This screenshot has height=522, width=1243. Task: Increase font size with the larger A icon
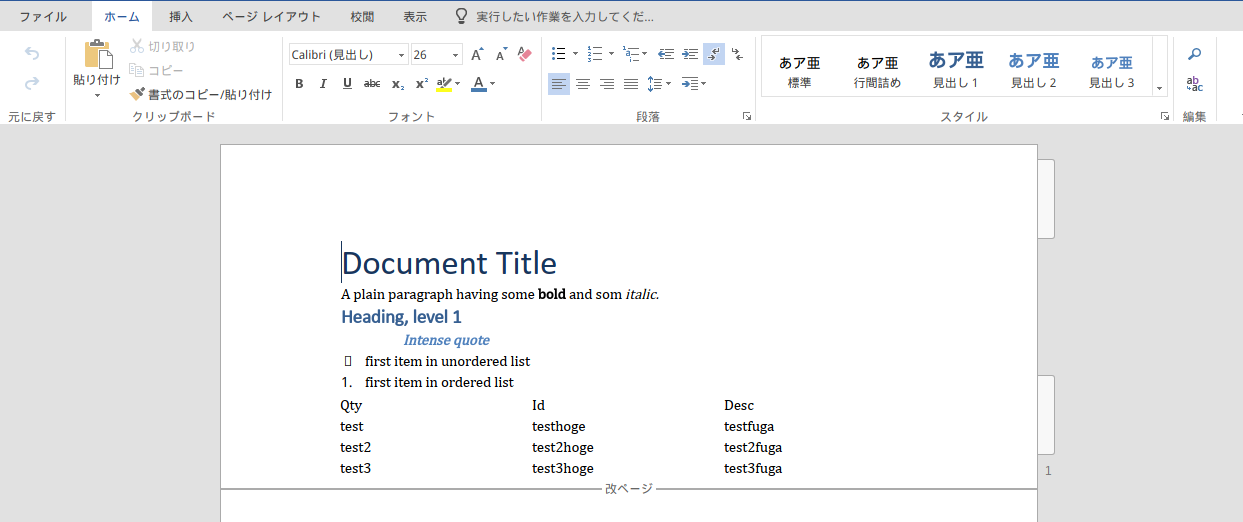tap(477, 54)
